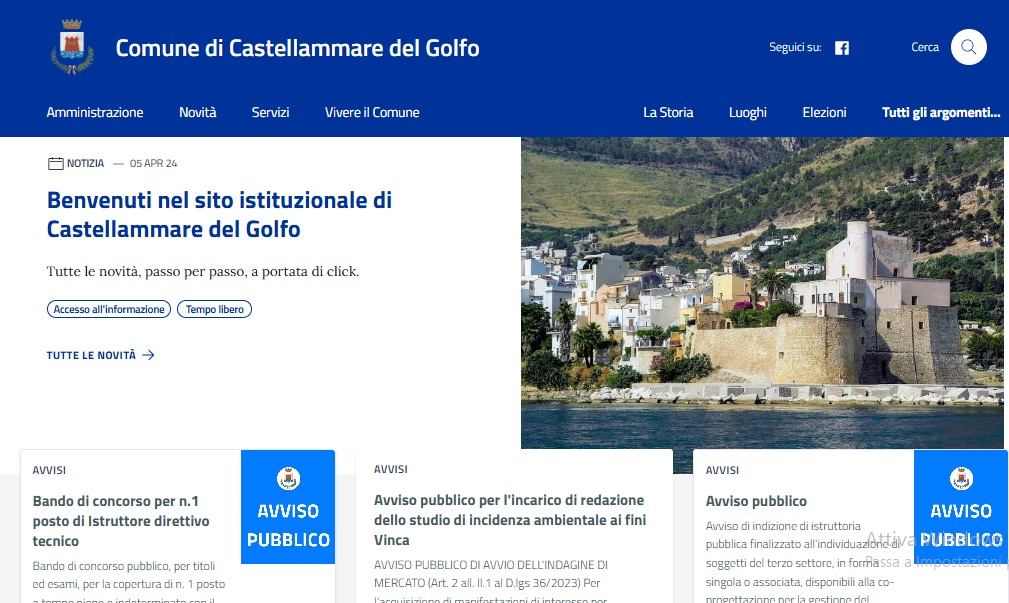Select Elezioni in the navigation bar
Image resolution: width=1009 pixels, height=603 pixels.
pos(824,112)
